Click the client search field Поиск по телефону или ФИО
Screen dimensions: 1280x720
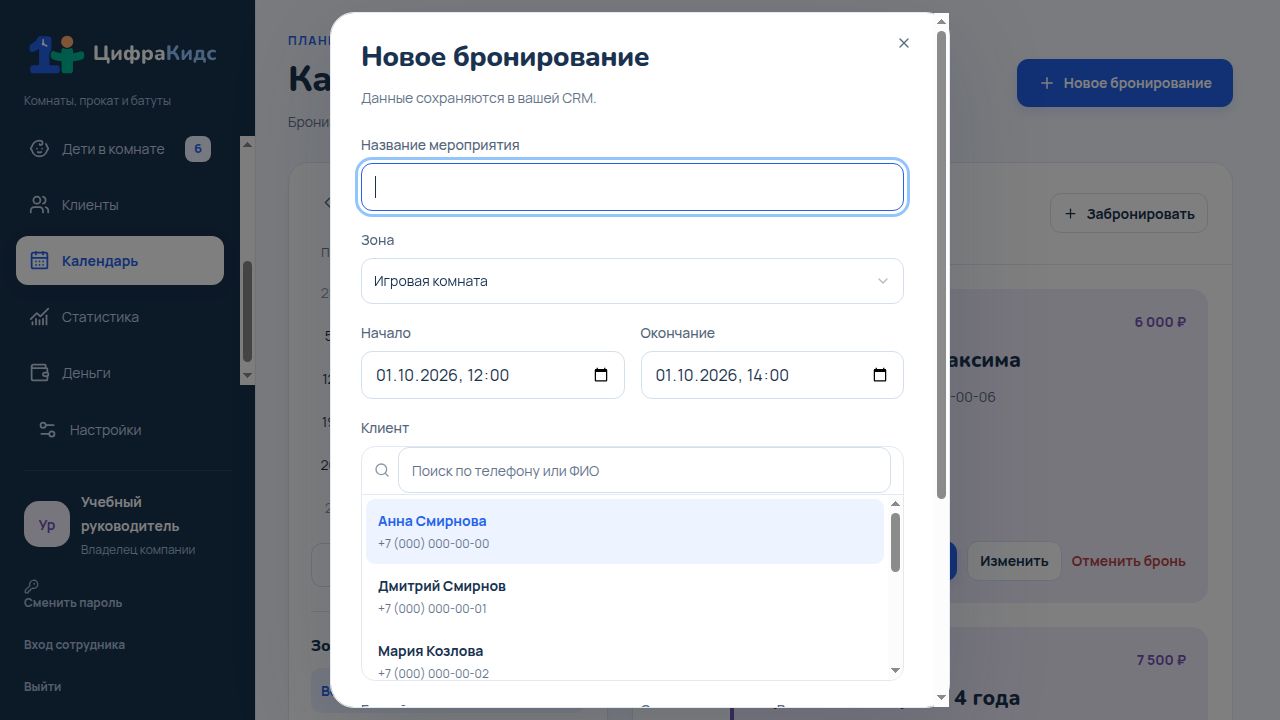[x=644, y=470]
